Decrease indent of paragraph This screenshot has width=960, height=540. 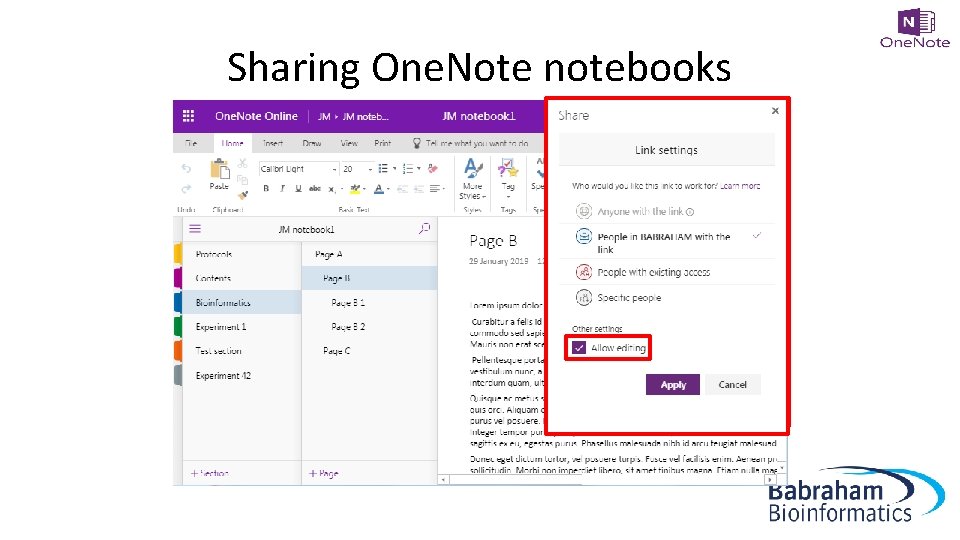click(402, 189)
